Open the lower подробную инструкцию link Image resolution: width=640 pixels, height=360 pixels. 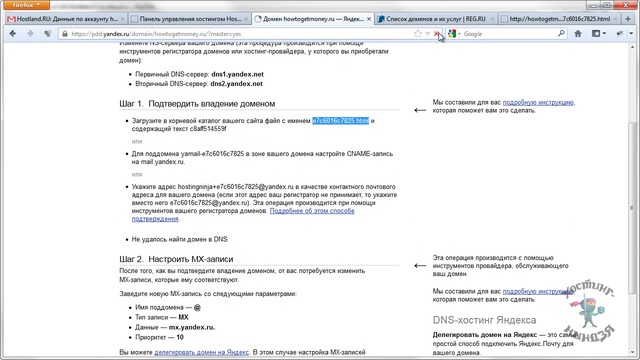(538, 291)
